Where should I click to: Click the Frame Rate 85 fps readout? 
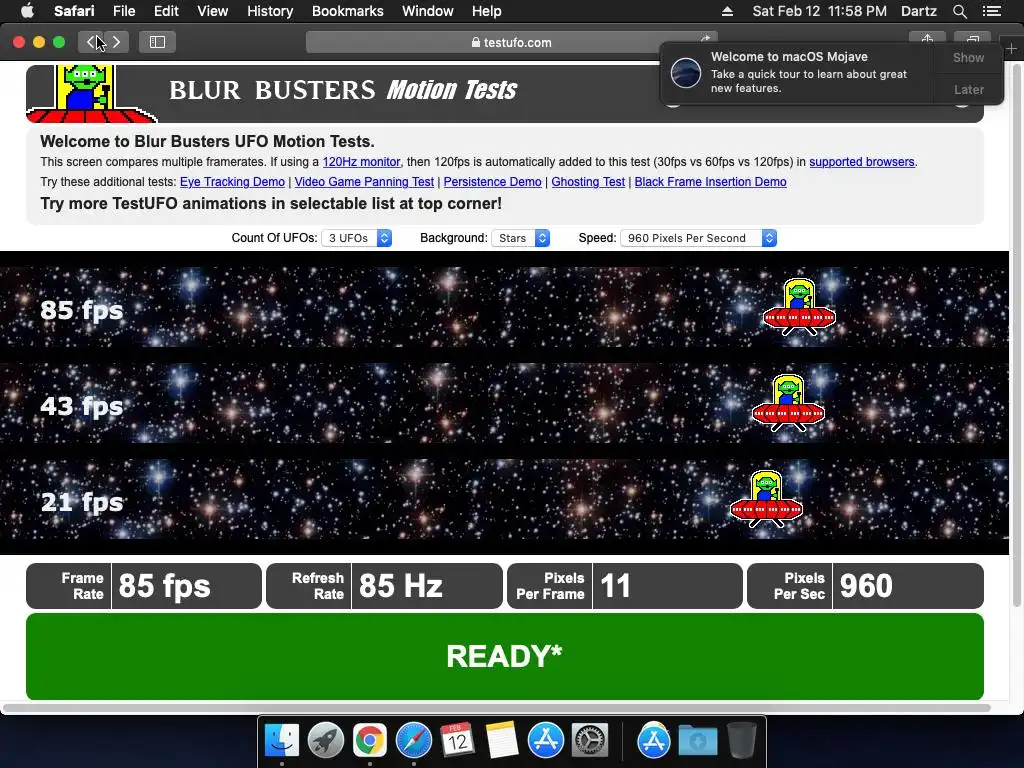click(144, 586)
